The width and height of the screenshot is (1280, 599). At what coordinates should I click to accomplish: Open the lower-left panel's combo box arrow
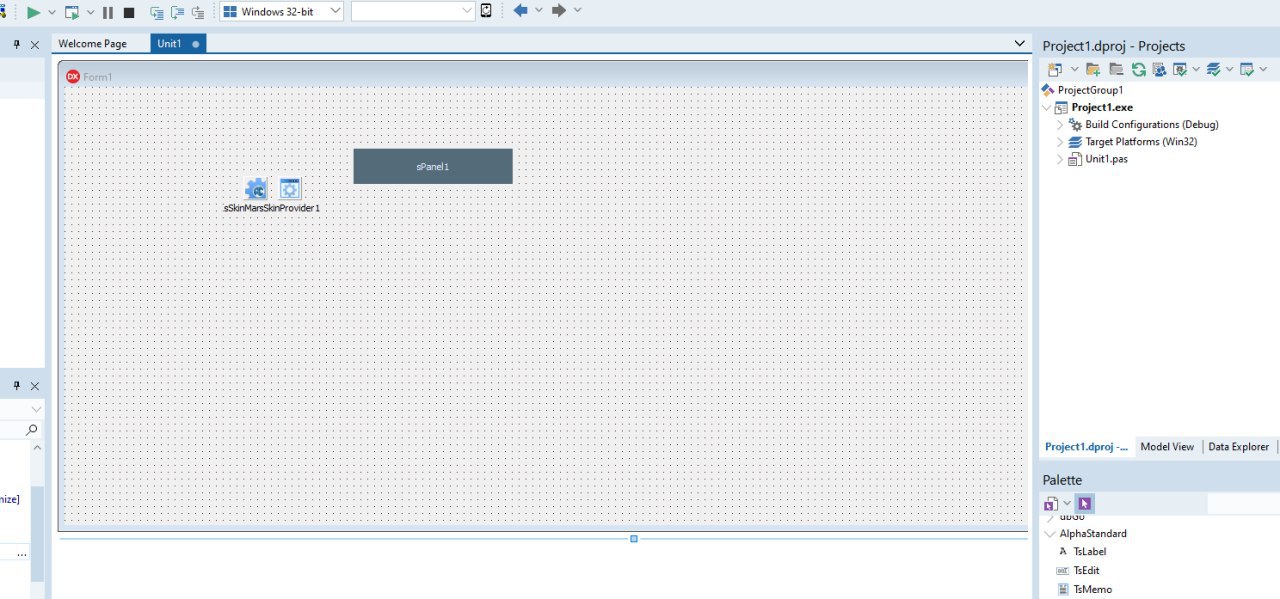click(36, 409)
